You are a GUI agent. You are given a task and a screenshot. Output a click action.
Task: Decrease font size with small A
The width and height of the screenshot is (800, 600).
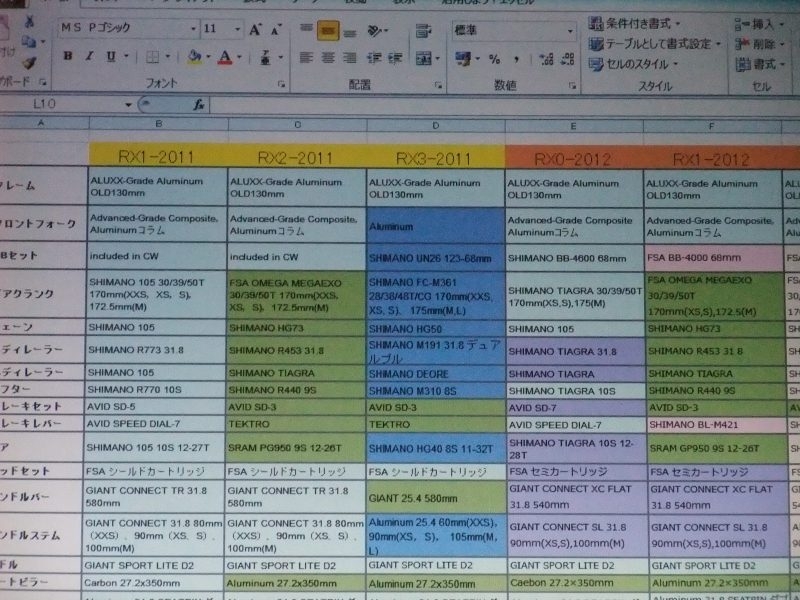(276, 30)
